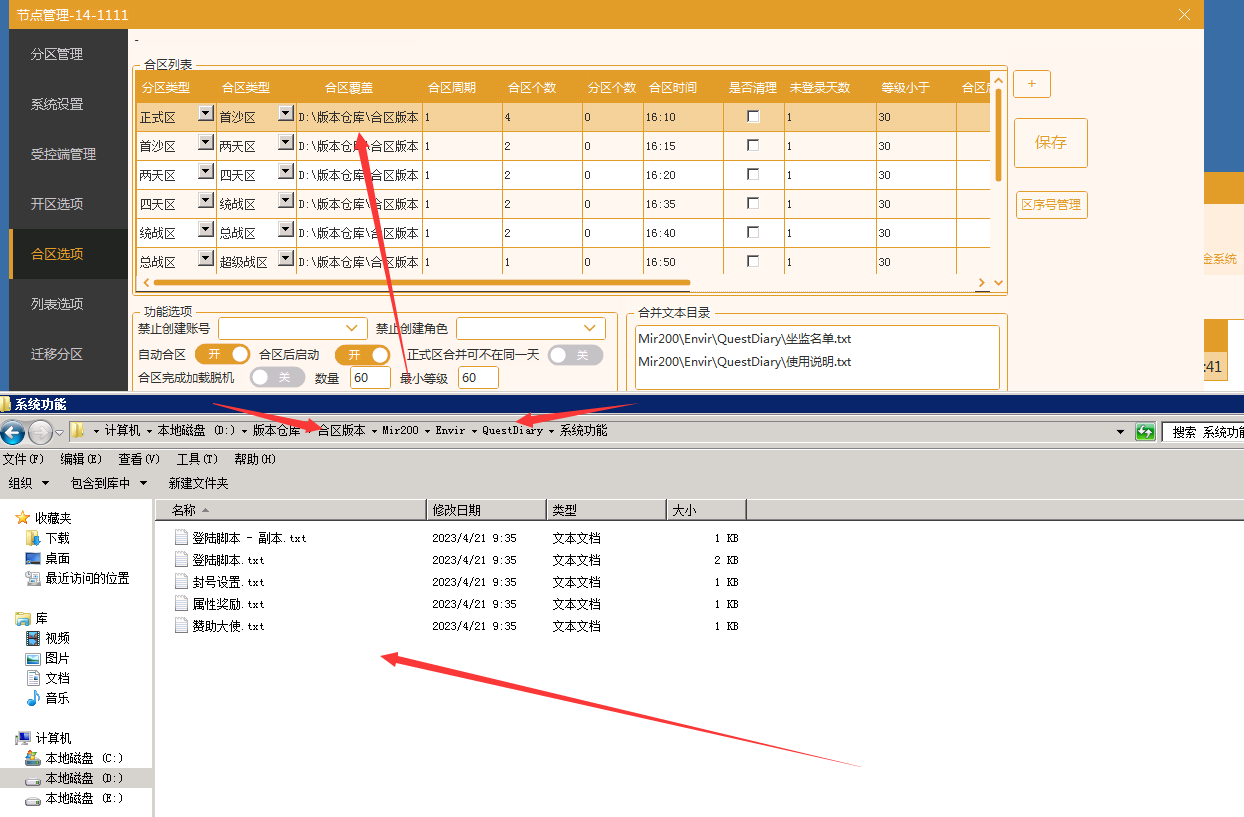Click the plus button to add row

tap(1031, 84)
